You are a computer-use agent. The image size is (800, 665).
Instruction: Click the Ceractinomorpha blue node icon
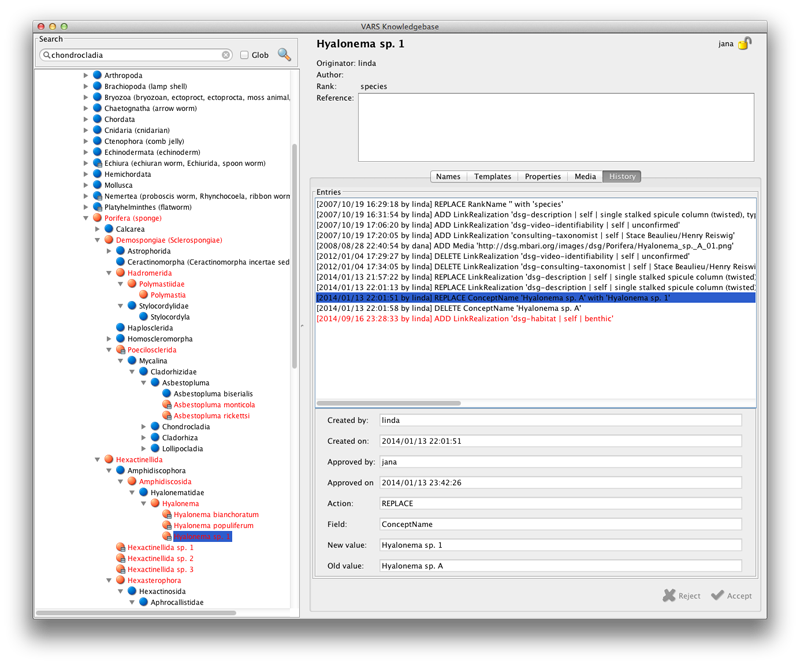120,262
